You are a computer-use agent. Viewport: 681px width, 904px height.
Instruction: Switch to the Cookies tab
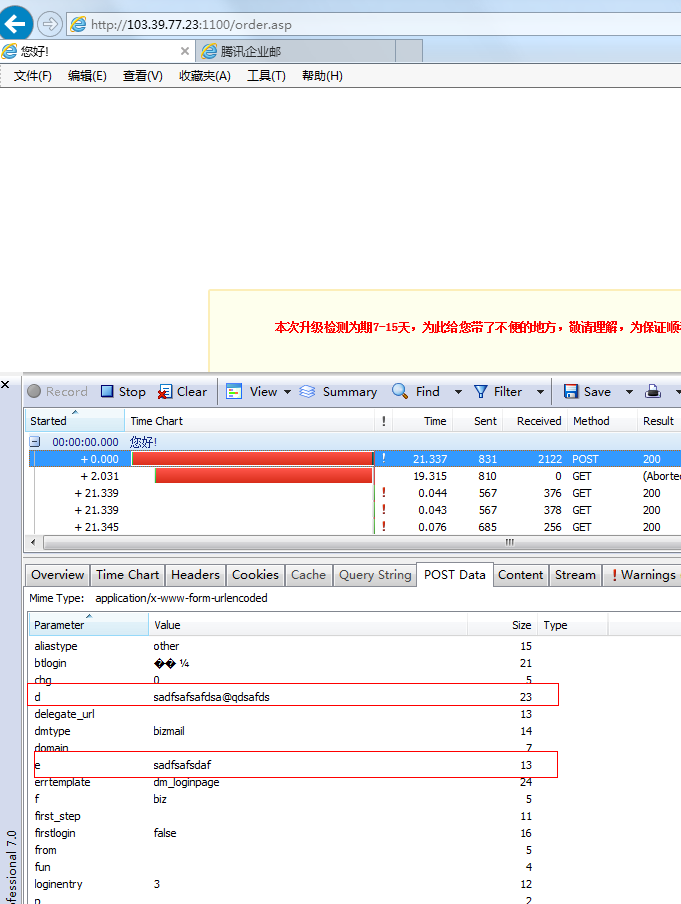point(255,575)
